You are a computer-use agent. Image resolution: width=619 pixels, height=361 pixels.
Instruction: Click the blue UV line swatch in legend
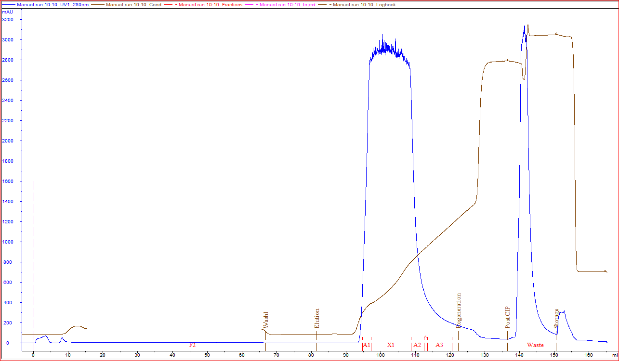[x=9, y=5]
